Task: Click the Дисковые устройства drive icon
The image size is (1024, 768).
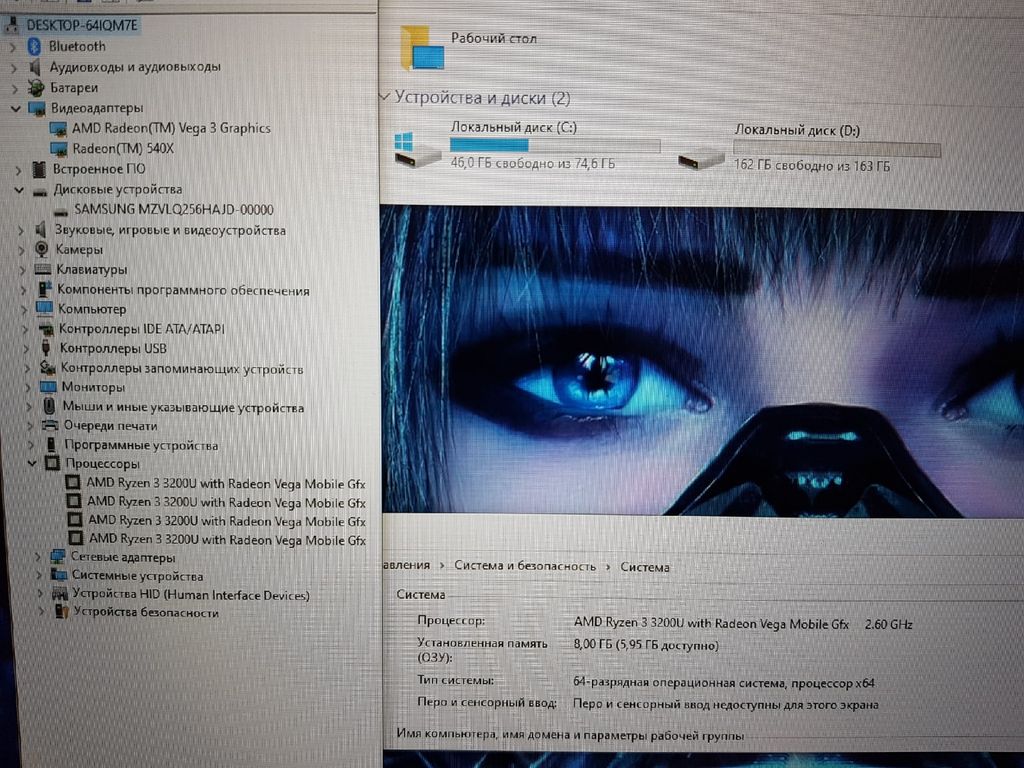Action: 40,191
